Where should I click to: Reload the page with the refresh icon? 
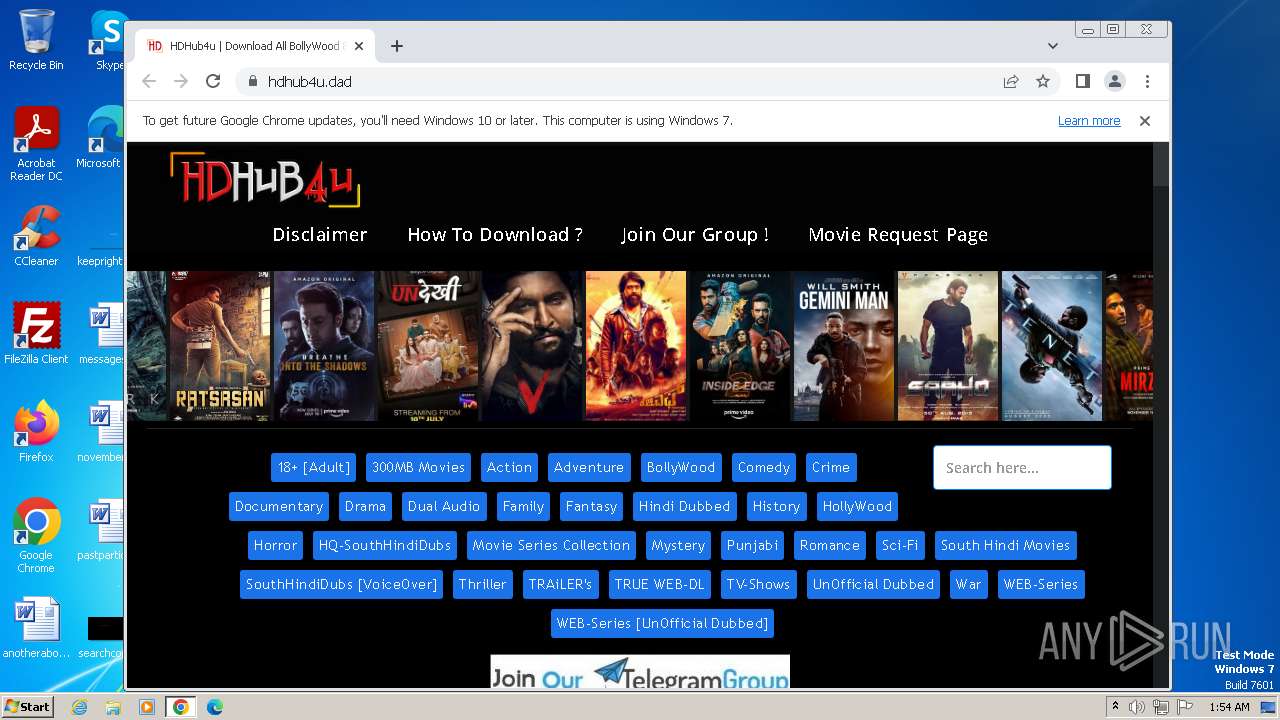213,81
